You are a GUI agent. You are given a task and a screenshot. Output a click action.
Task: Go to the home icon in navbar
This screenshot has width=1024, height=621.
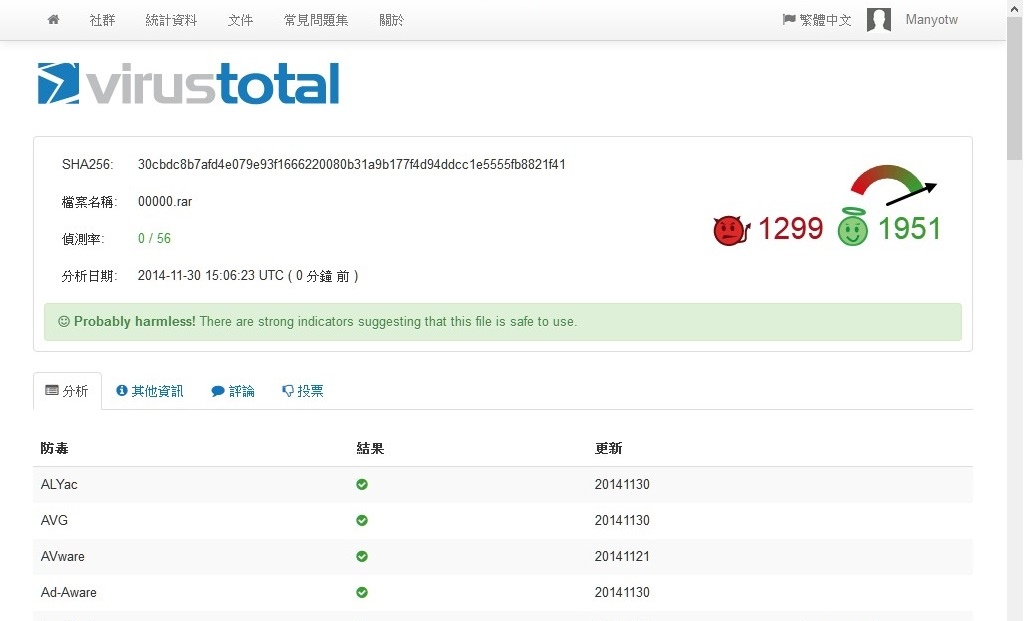54,20
